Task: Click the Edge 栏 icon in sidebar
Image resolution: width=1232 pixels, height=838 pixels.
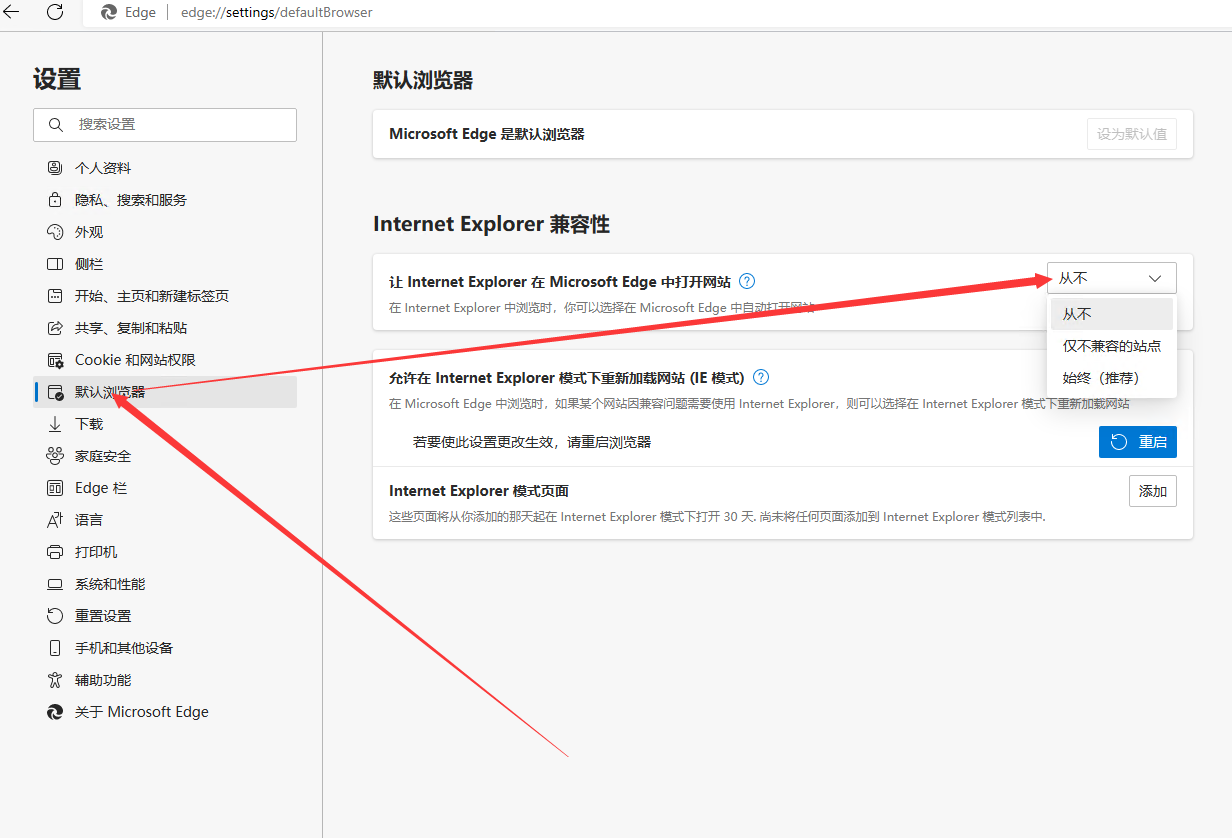Action: [x=55, y=488]
